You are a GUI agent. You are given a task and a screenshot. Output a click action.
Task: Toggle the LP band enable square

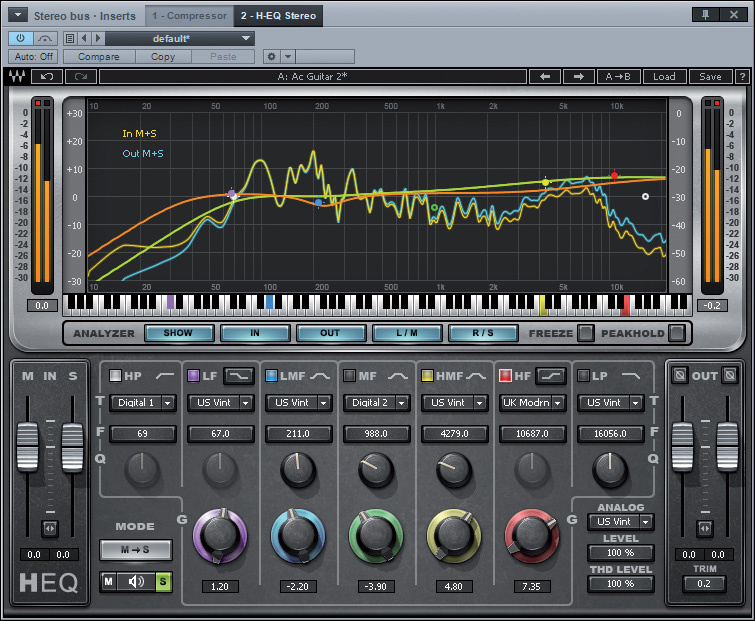point(583,375)
